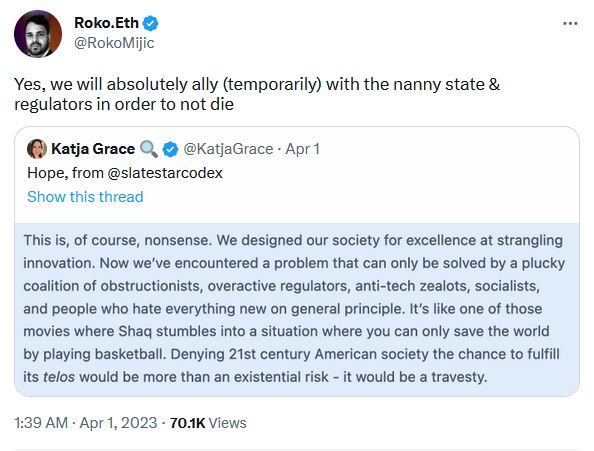Click the Apr 1 date of quoted tweet
This screenshot has width=594, height=451.
coord(302,149)
